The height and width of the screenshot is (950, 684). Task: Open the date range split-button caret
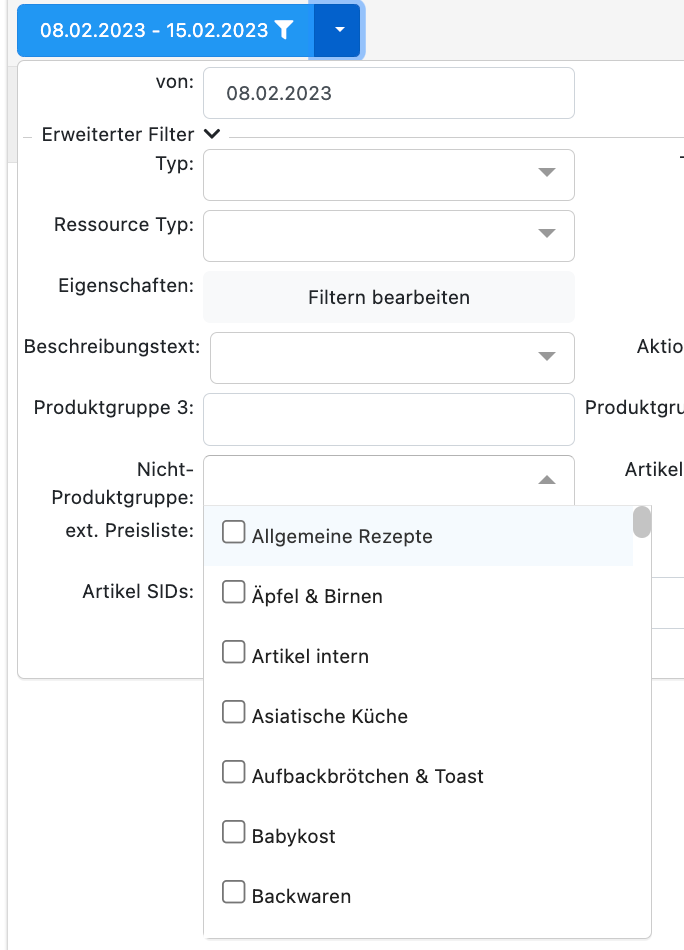(339, 30)
